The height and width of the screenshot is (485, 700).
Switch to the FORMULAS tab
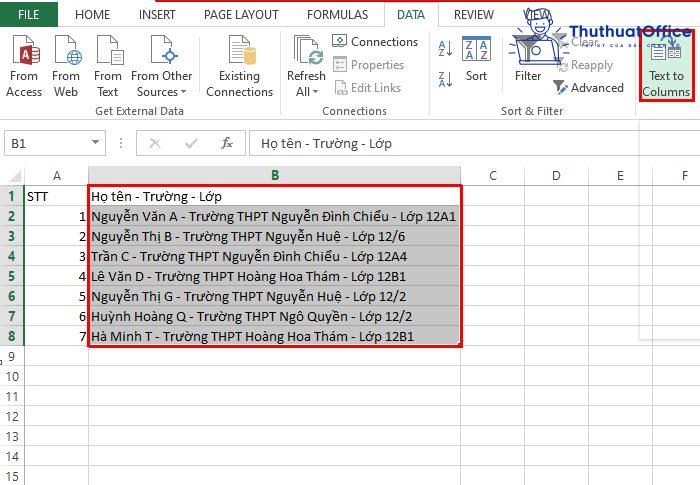click(x=338, y=15)
